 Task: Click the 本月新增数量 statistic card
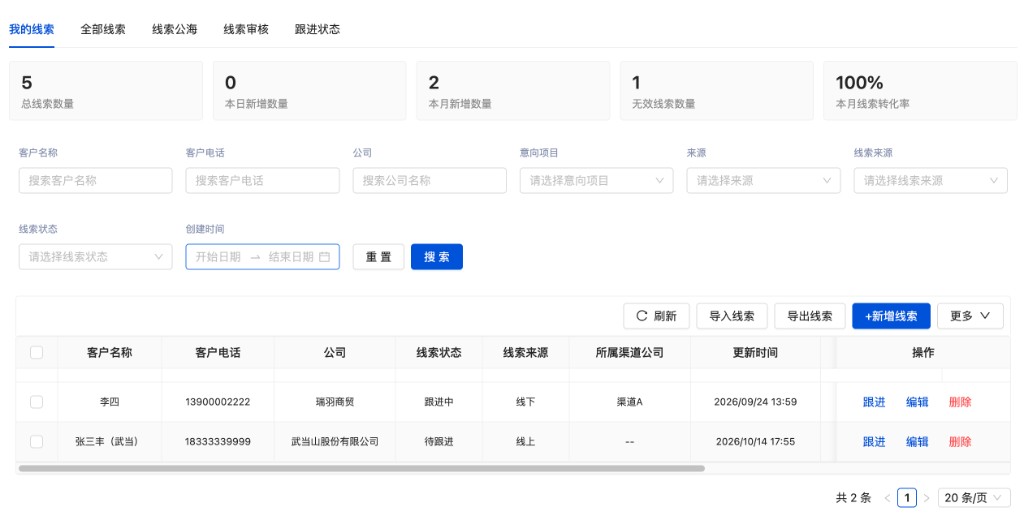[x=513, y=91]
